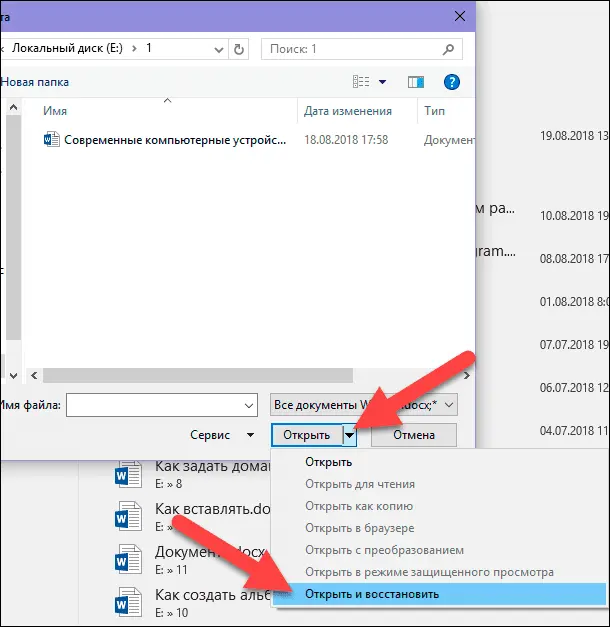Click the Refresh button beside the address bar
This screenshot has height=627, width=610.
point(238,48)
